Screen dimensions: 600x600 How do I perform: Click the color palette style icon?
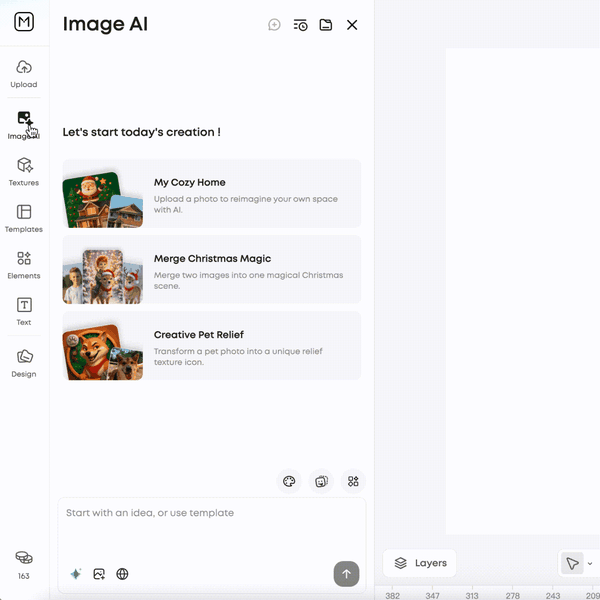289,481
